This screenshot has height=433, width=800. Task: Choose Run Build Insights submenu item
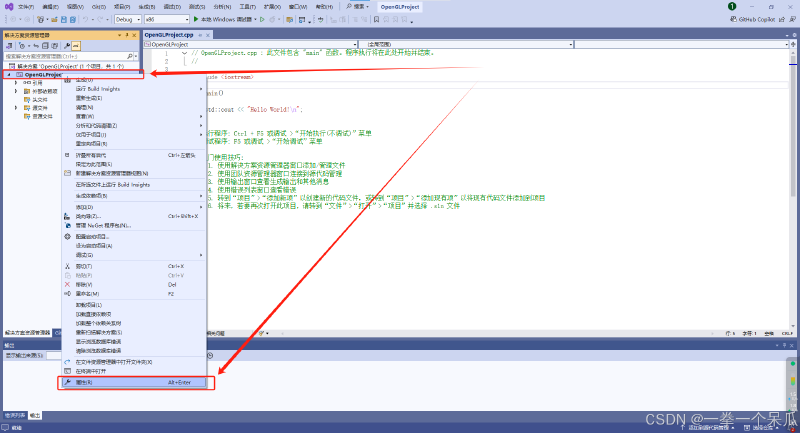[x=134, y=89]
